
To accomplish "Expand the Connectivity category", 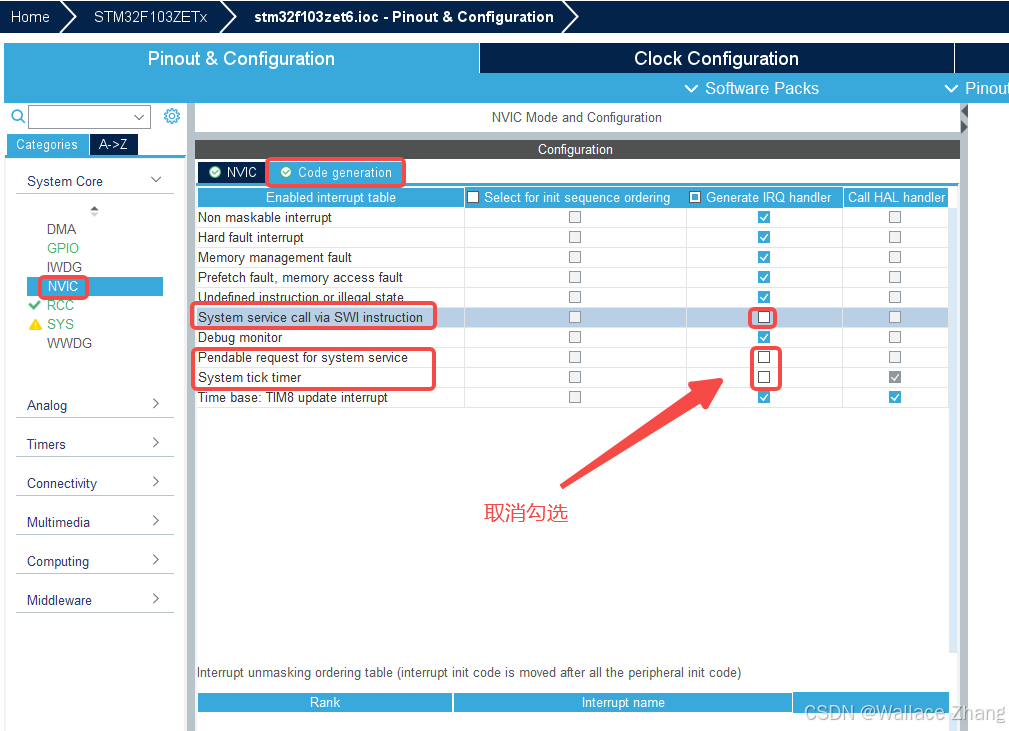I will (x=156, y=482).
